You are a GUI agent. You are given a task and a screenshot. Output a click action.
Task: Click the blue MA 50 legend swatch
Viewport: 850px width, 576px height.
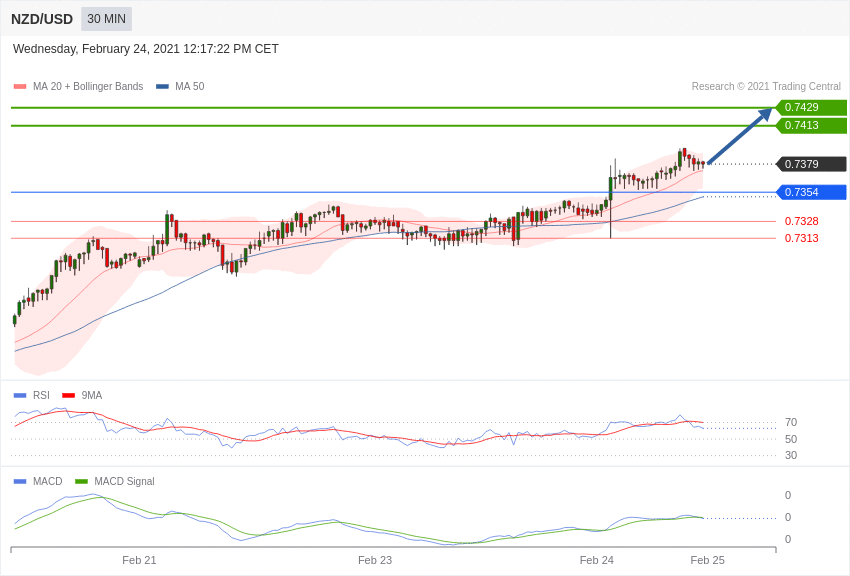[x=162, y=87]
